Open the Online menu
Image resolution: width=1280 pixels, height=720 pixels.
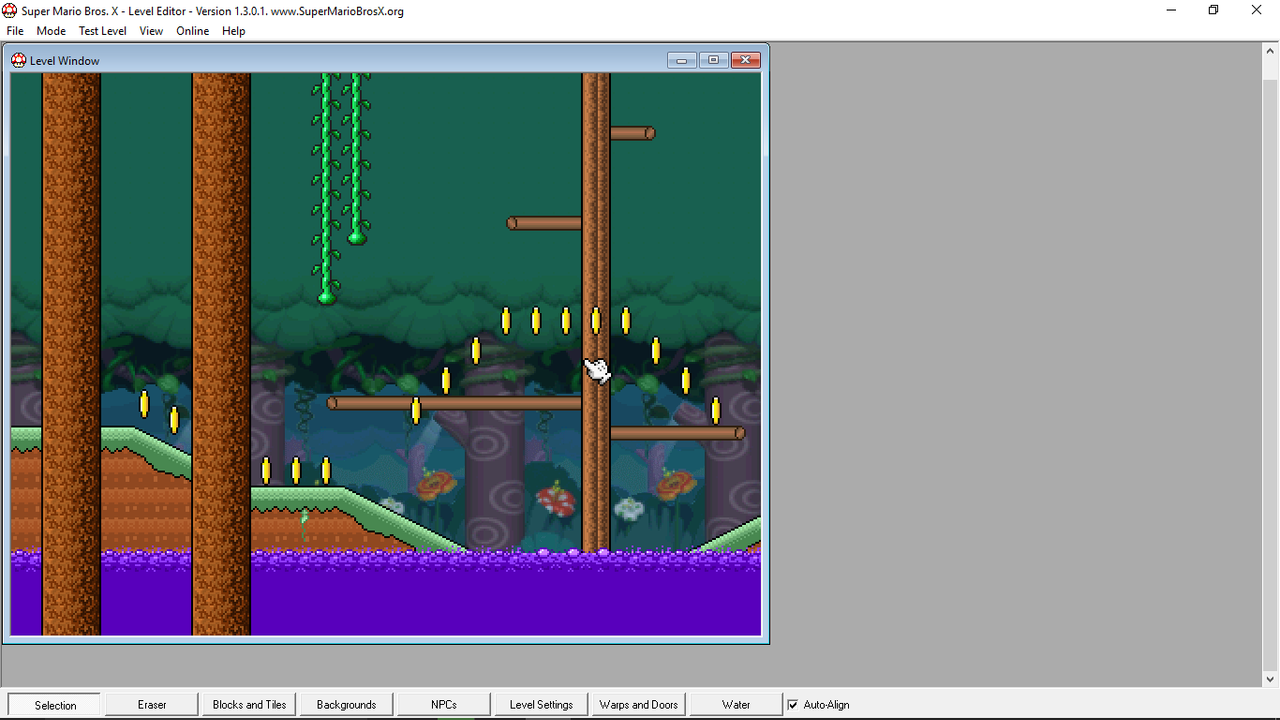192,31
